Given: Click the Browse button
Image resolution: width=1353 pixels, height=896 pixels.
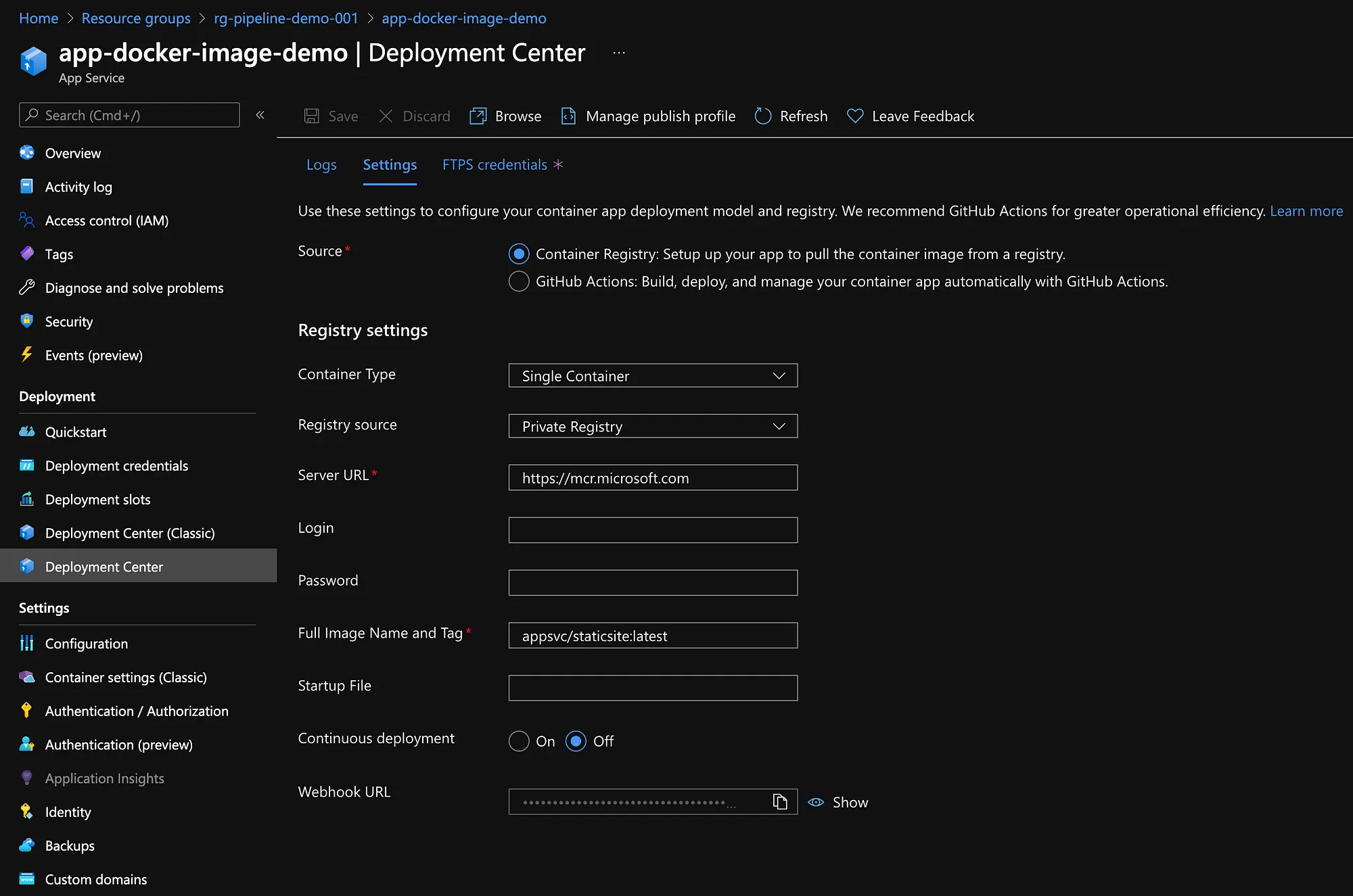Looking at the screenshot, I should [506, 116].
